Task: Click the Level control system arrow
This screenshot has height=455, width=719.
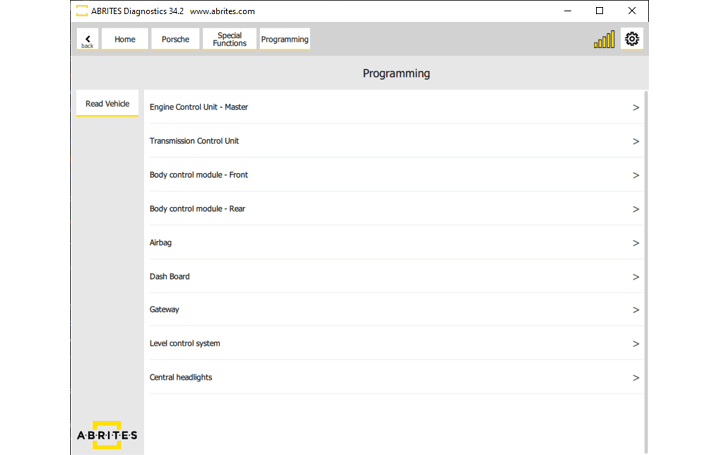Action: pos(635,344)
